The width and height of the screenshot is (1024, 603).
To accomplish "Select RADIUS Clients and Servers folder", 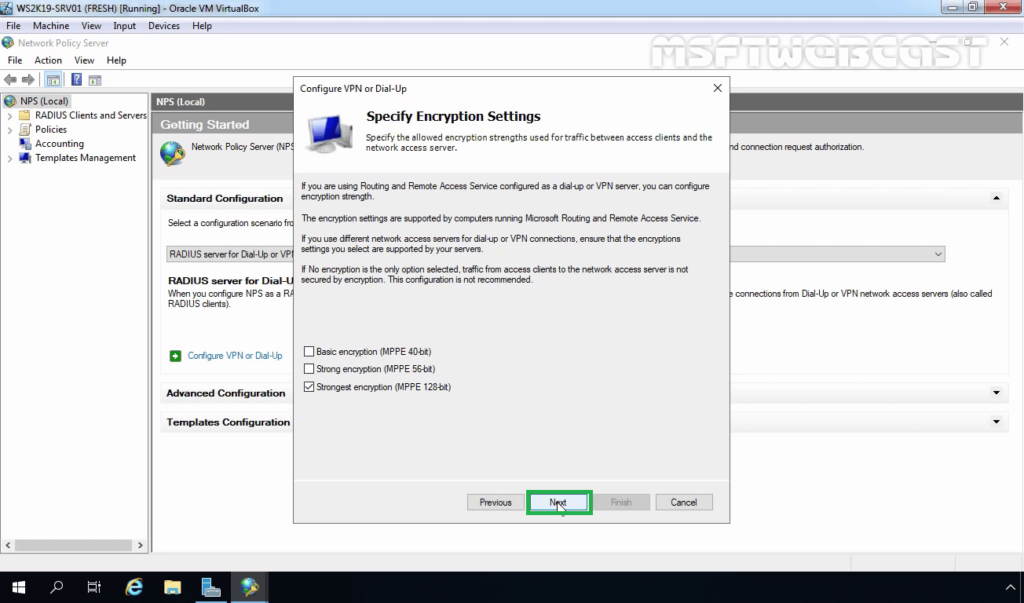I will pyautogui.click(x=90, y=115).
